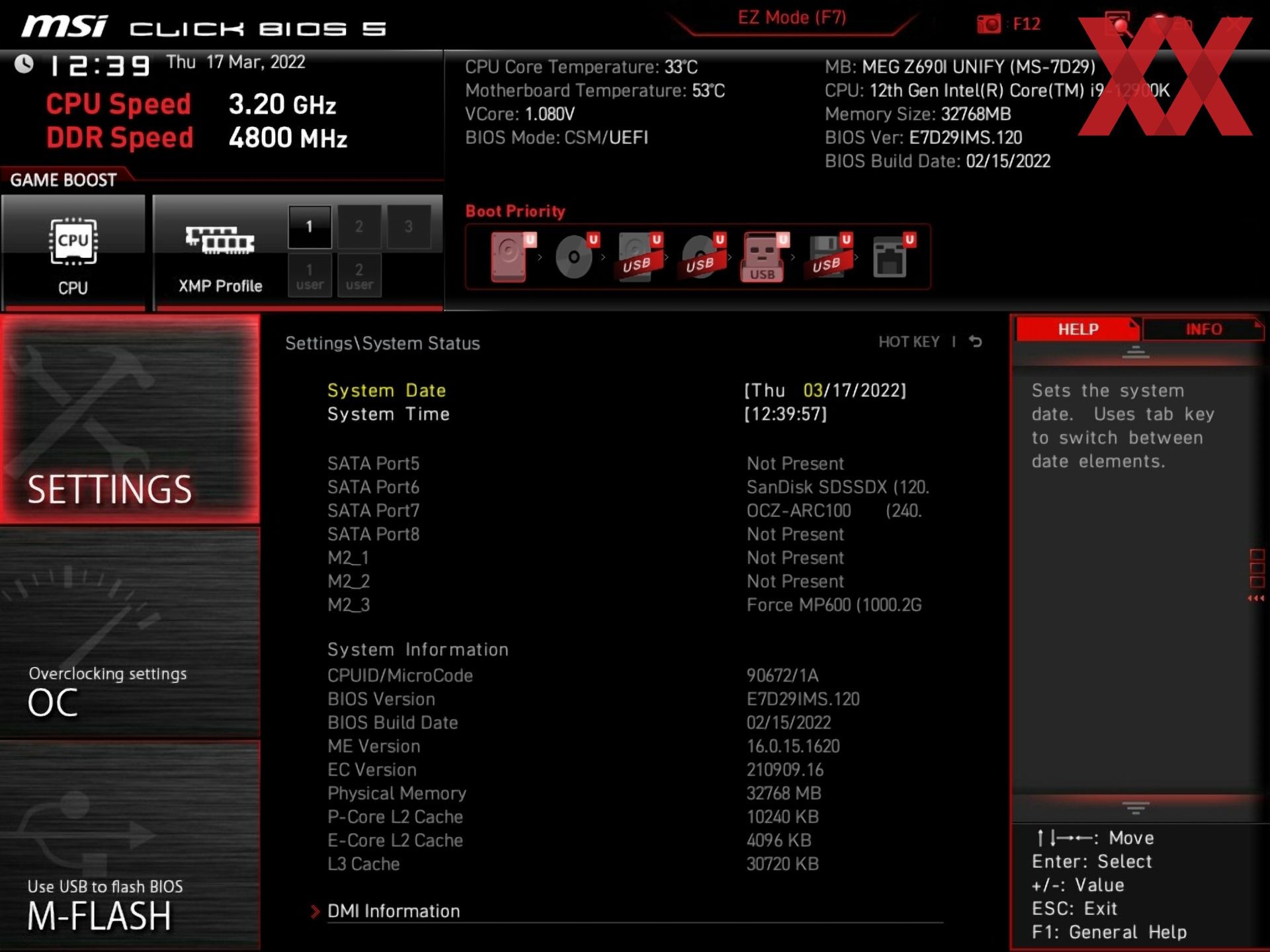The height and width of the screenshot is (952, 1270).
Task: Click the BIOS Mode CSM/UEFI text
Action: (556, 138)
